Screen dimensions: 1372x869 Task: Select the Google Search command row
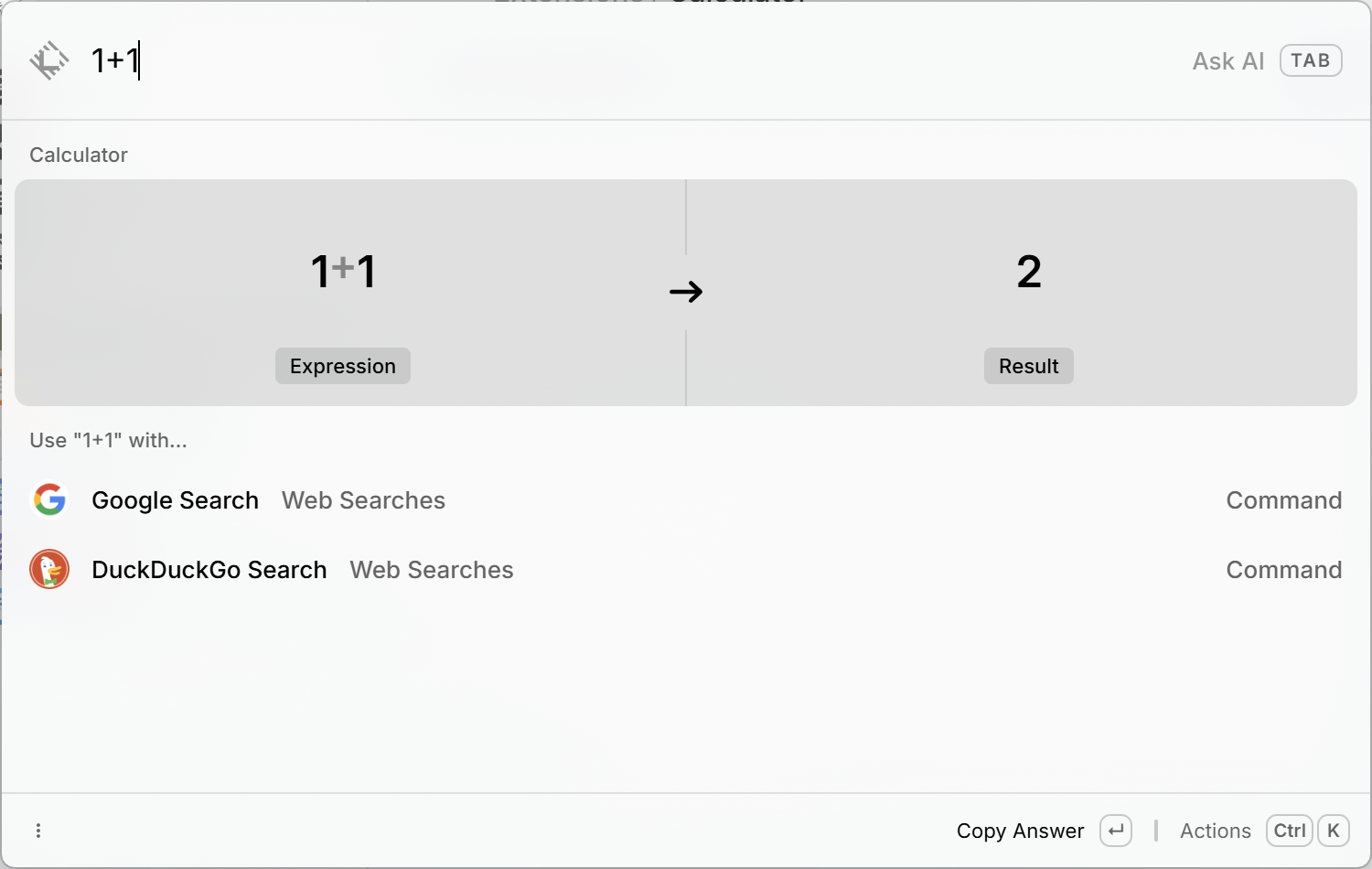tap(686, 499)
